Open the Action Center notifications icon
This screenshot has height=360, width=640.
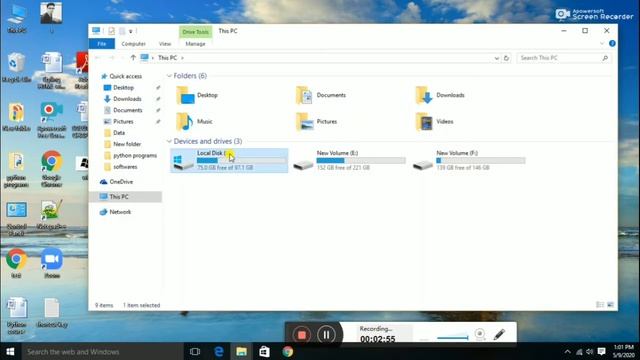tap(602, 351)
